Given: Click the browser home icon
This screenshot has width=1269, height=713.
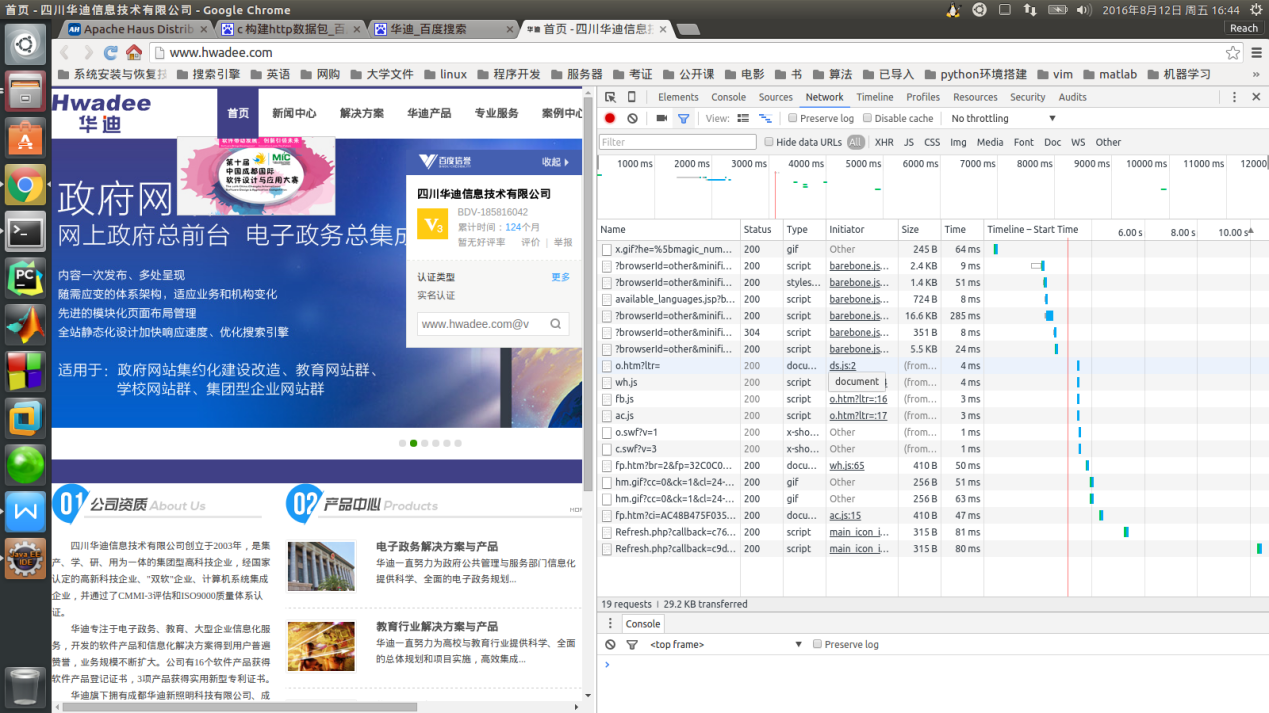Looking at the screenshot, I should 134,52.
